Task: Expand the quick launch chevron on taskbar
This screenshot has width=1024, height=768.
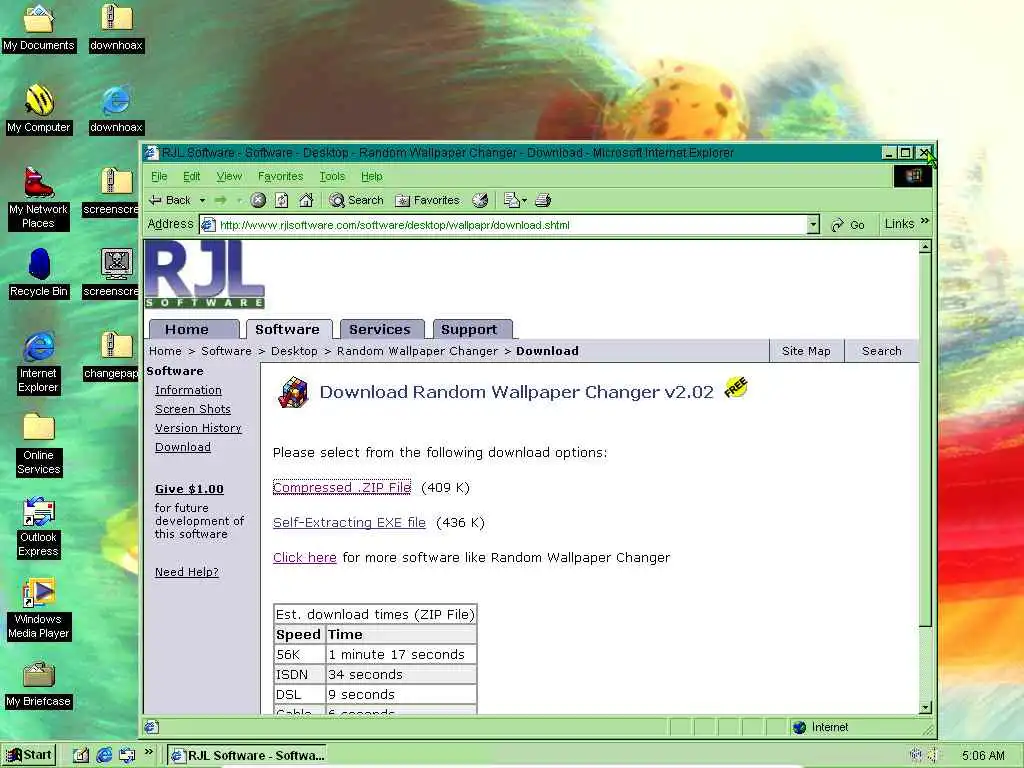Action: tap(149, 752)
